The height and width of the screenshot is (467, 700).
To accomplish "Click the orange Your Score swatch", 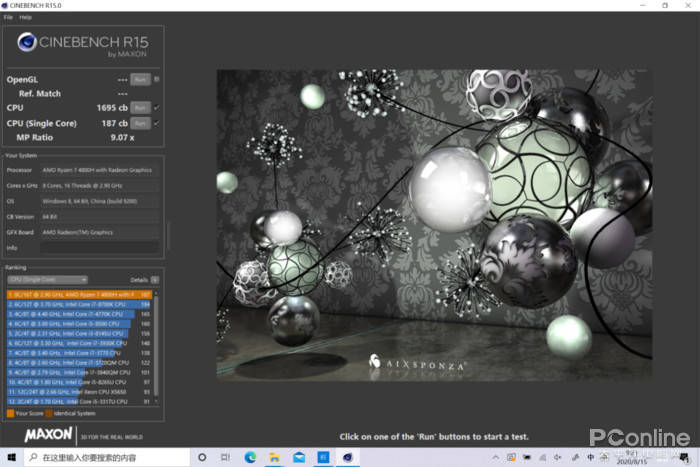I will (10, 412).
